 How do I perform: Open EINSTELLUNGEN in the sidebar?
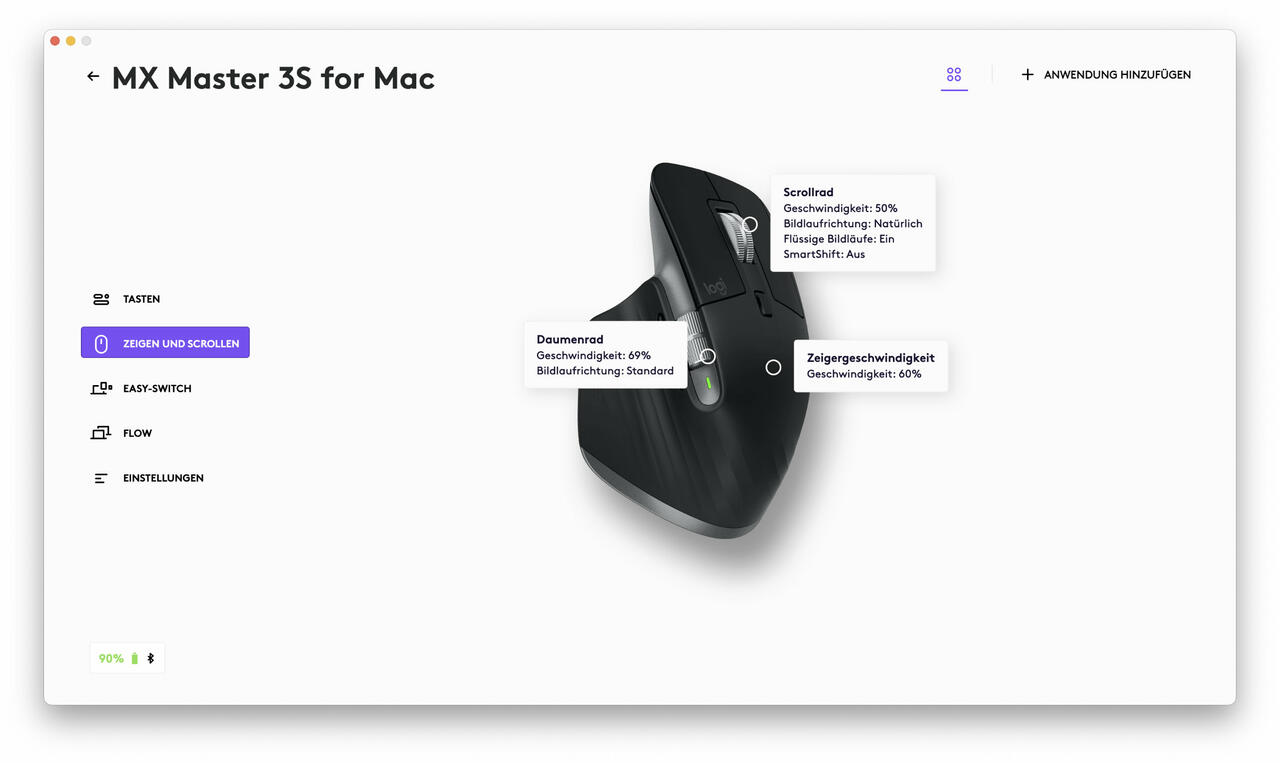163,478
